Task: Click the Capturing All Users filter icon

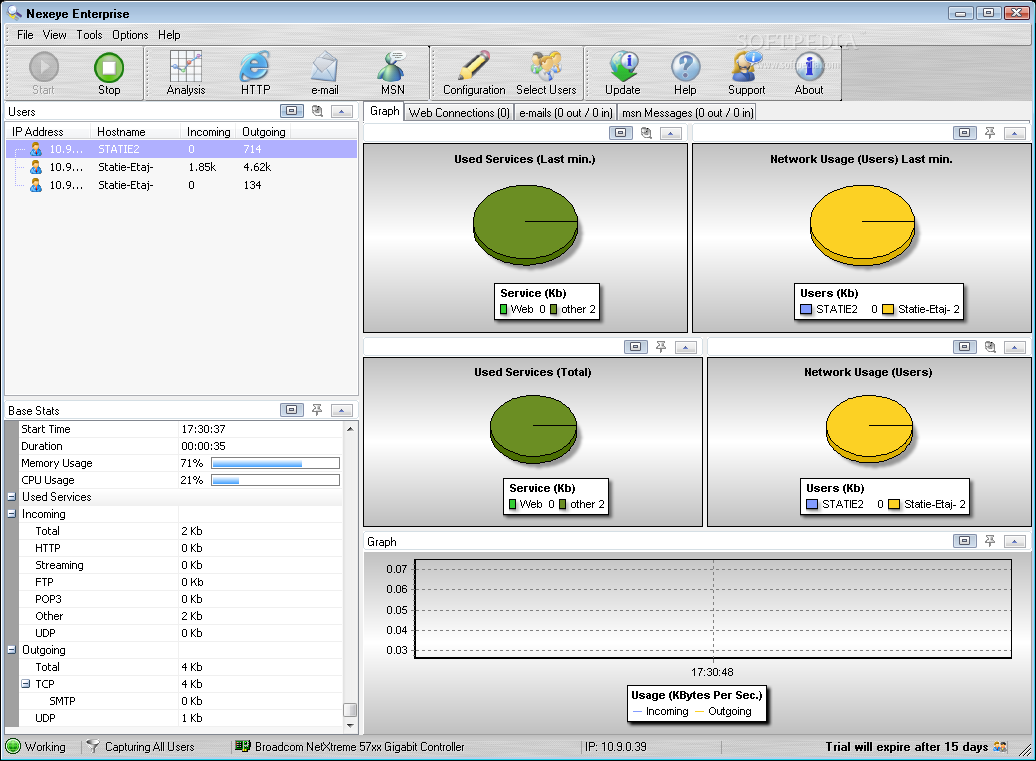Action: (93, 746)
